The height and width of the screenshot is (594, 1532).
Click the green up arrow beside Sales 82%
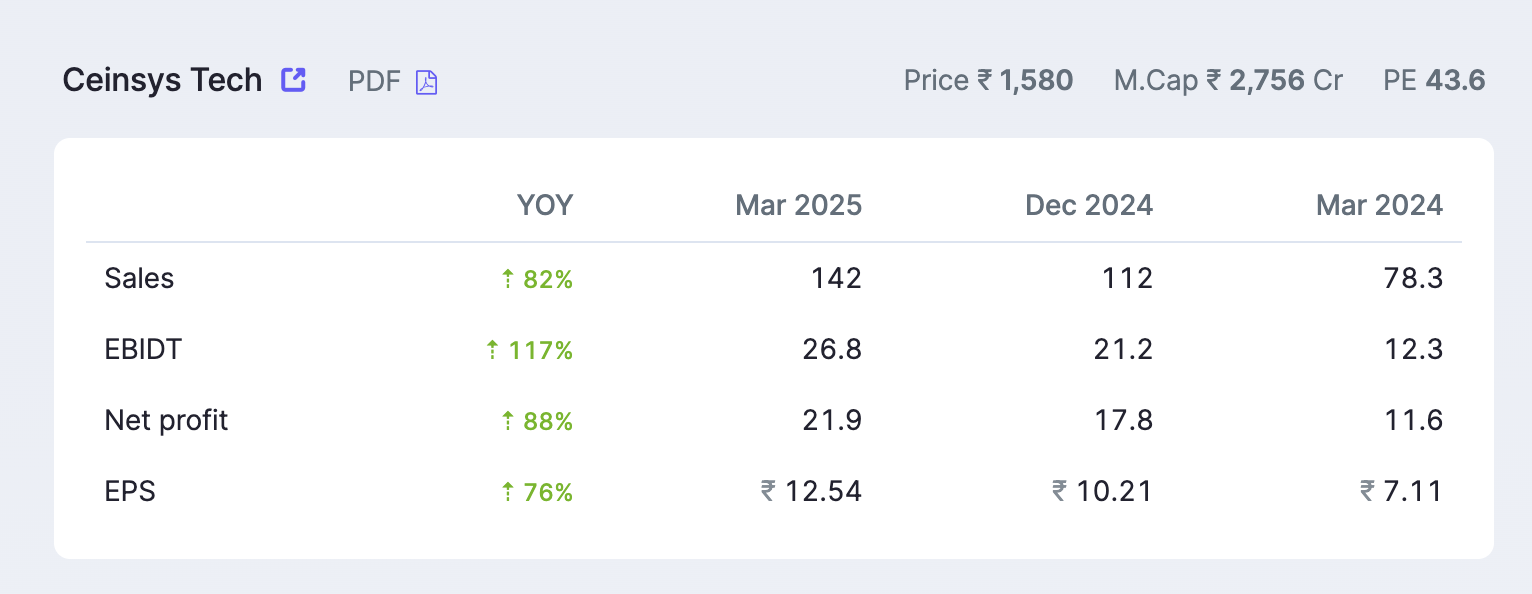point(507,279)
